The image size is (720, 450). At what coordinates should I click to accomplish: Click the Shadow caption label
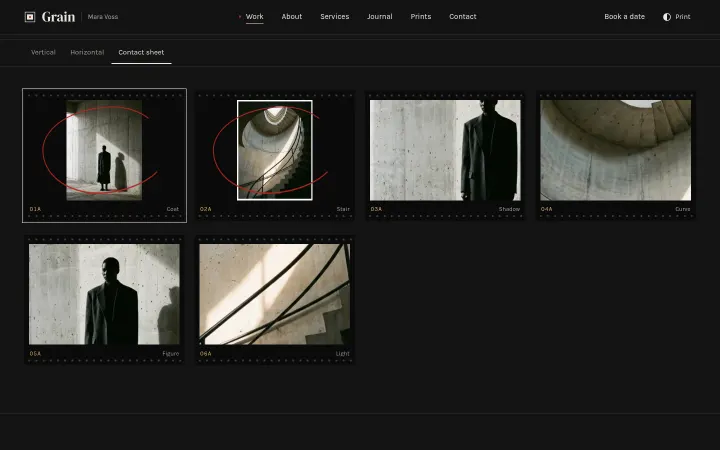click(509, 209)
